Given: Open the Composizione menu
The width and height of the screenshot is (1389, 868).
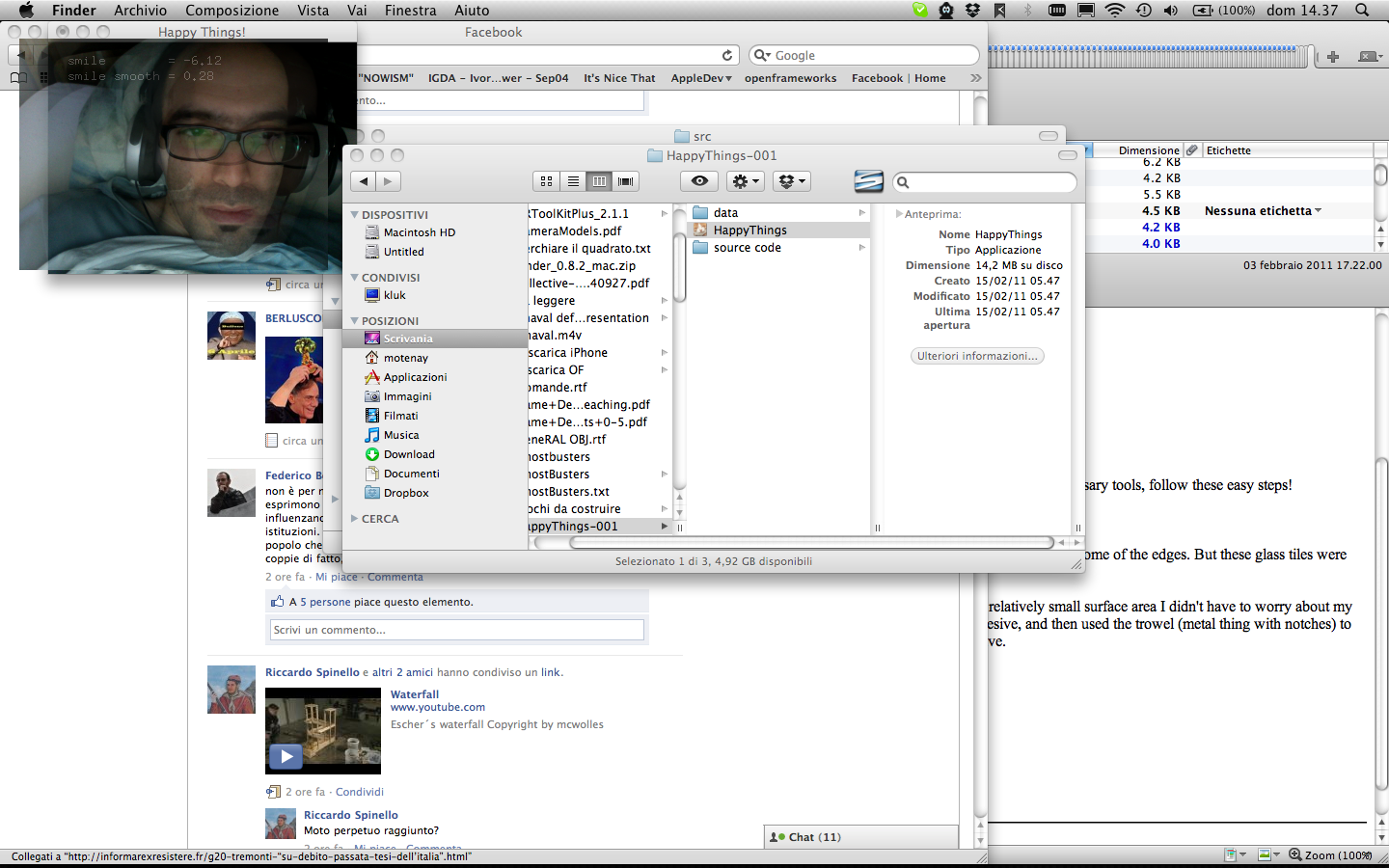Looking at the screenshot, I should pyautogui.click(x=231, y=11).
